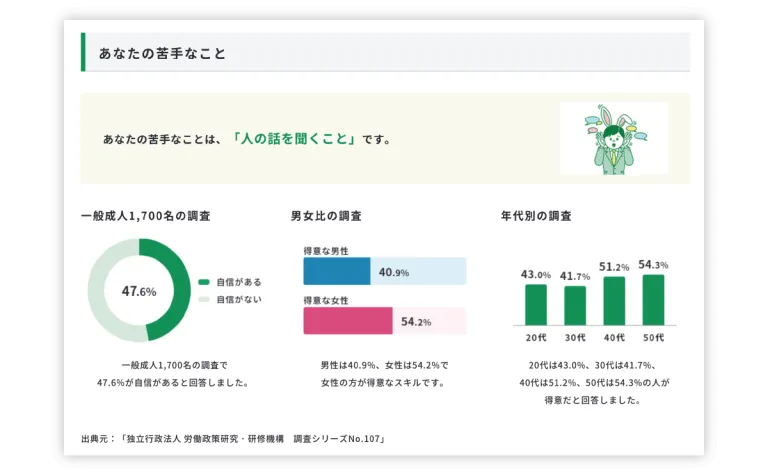Click the blue male progress bar

coord(336,271)
